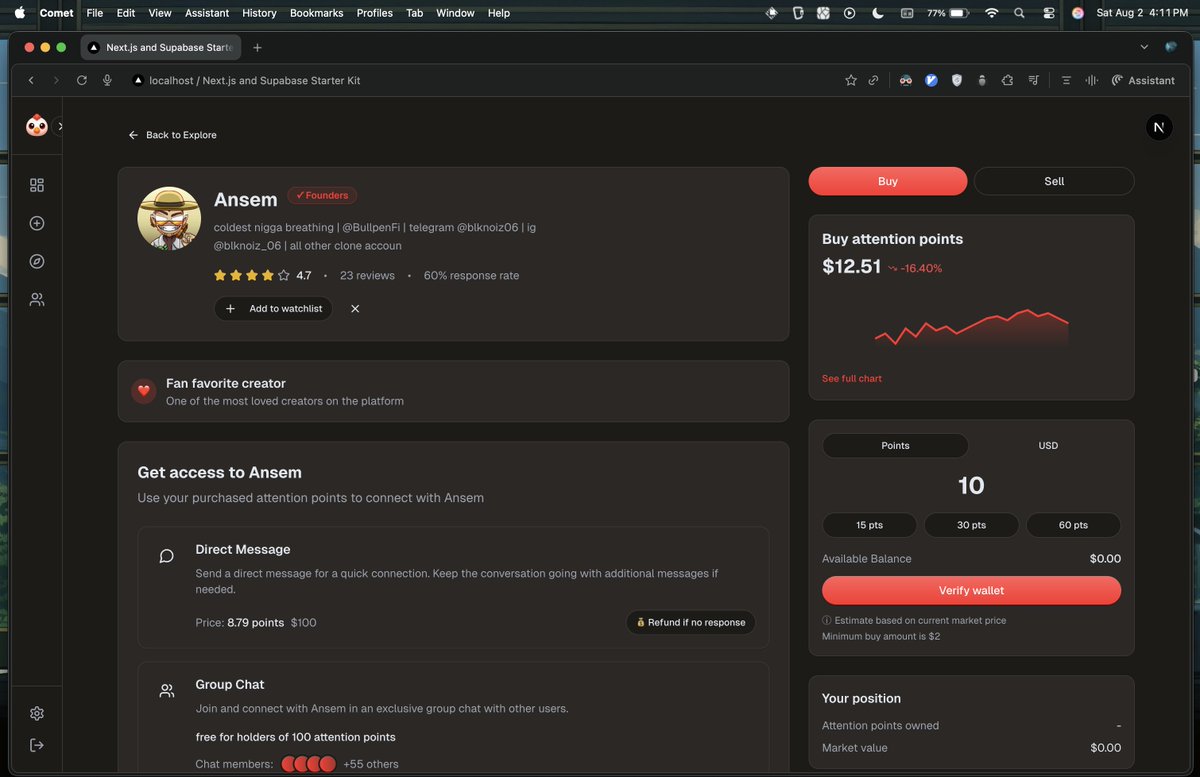Screen dimensions: 1200x777
Task: Open the settings gear in sidebar
Action: 37,713
